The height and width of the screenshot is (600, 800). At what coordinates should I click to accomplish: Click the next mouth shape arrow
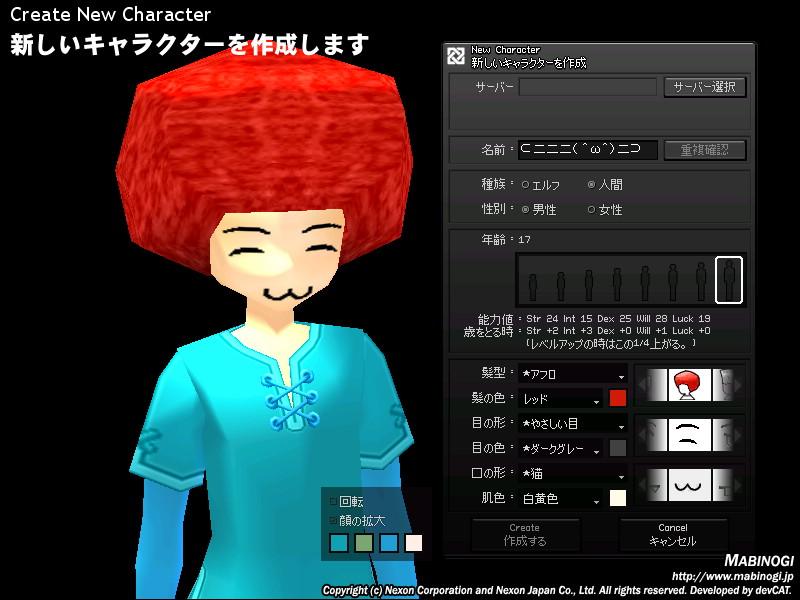(737, 485)
